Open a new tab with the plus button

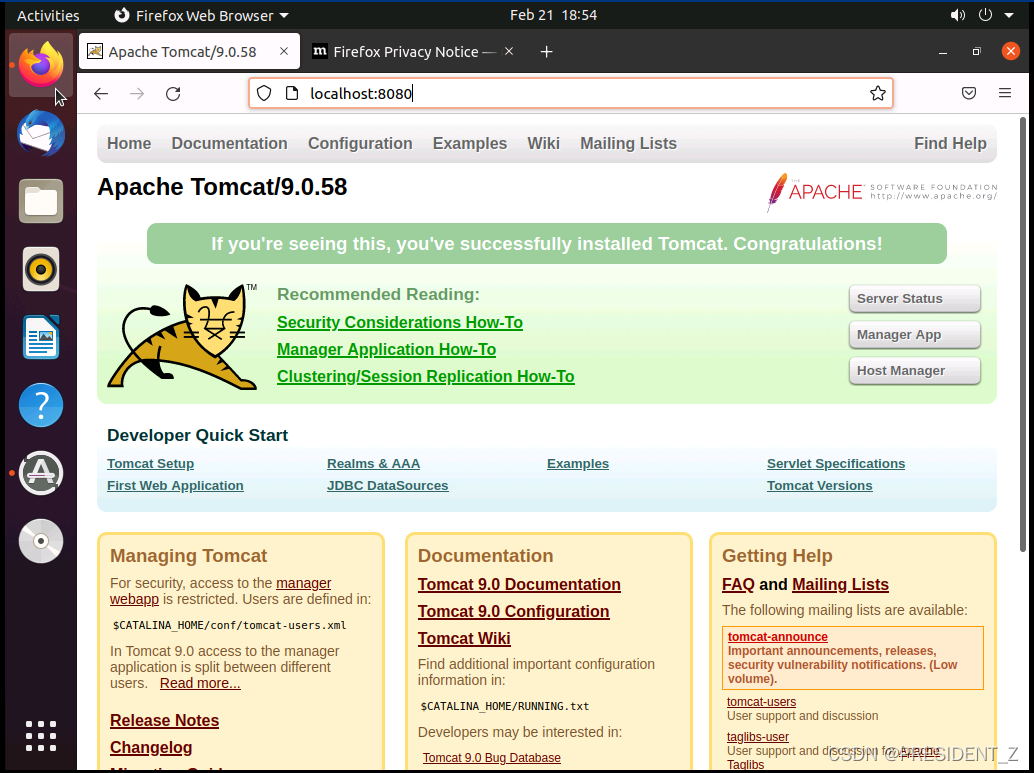547,51
